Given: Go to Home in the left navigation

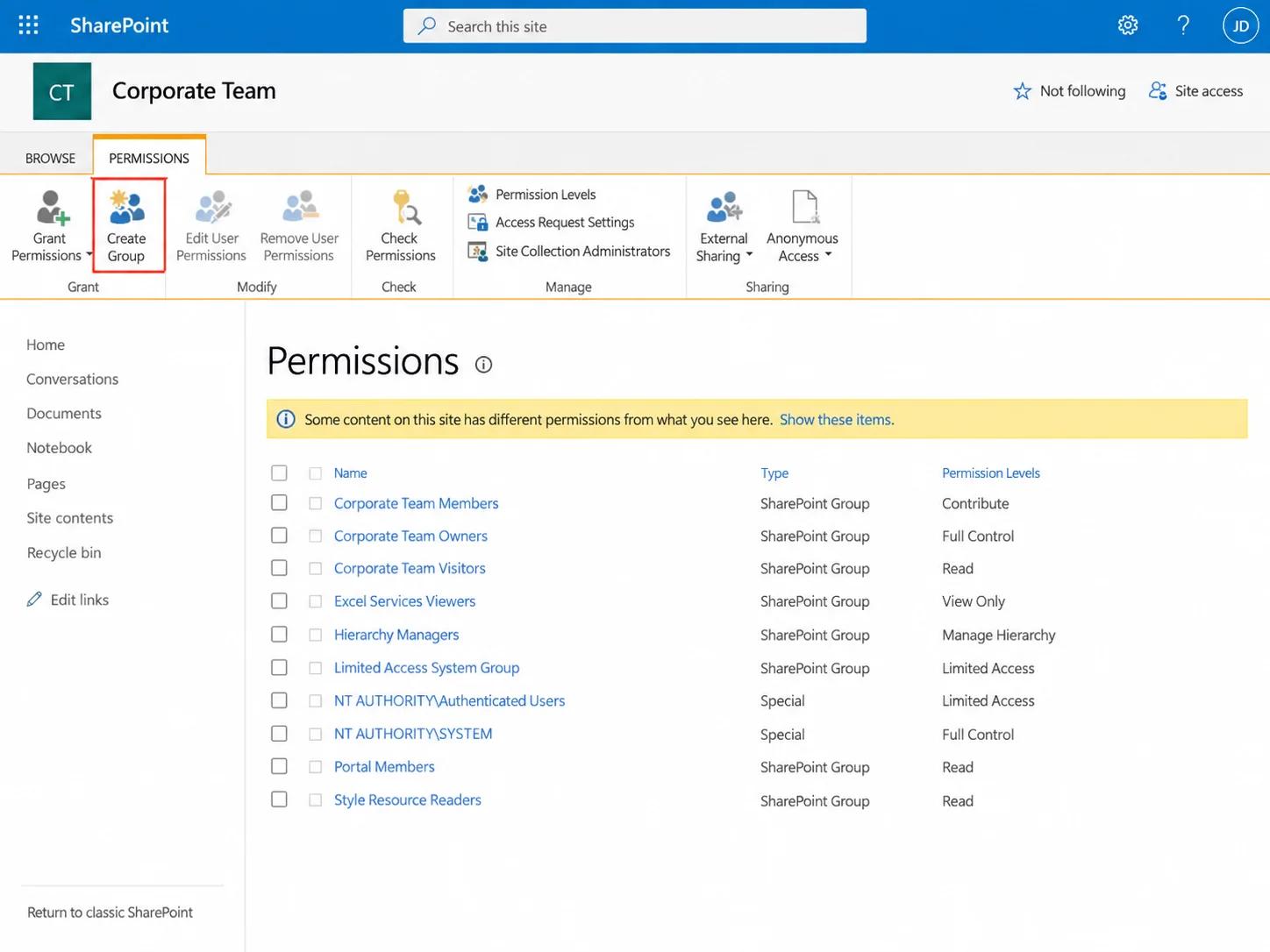Looking at the screenshot, I should tap(46, 345).
